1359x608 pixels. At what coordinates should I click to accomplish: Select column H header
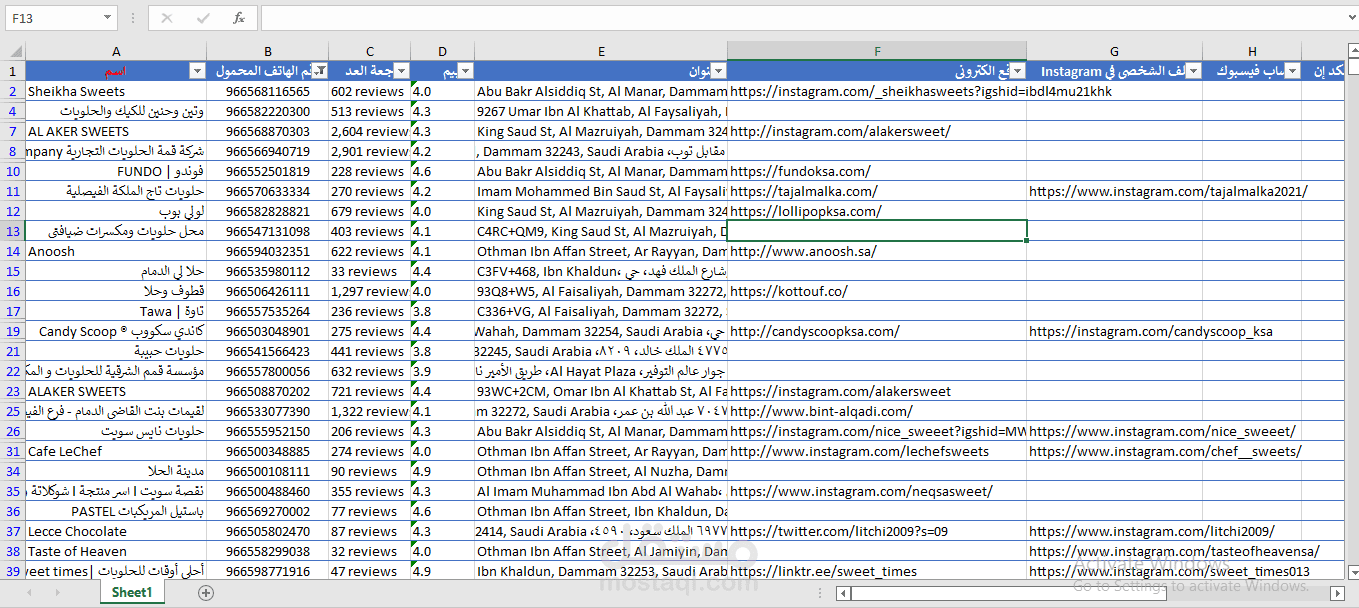1252,51
